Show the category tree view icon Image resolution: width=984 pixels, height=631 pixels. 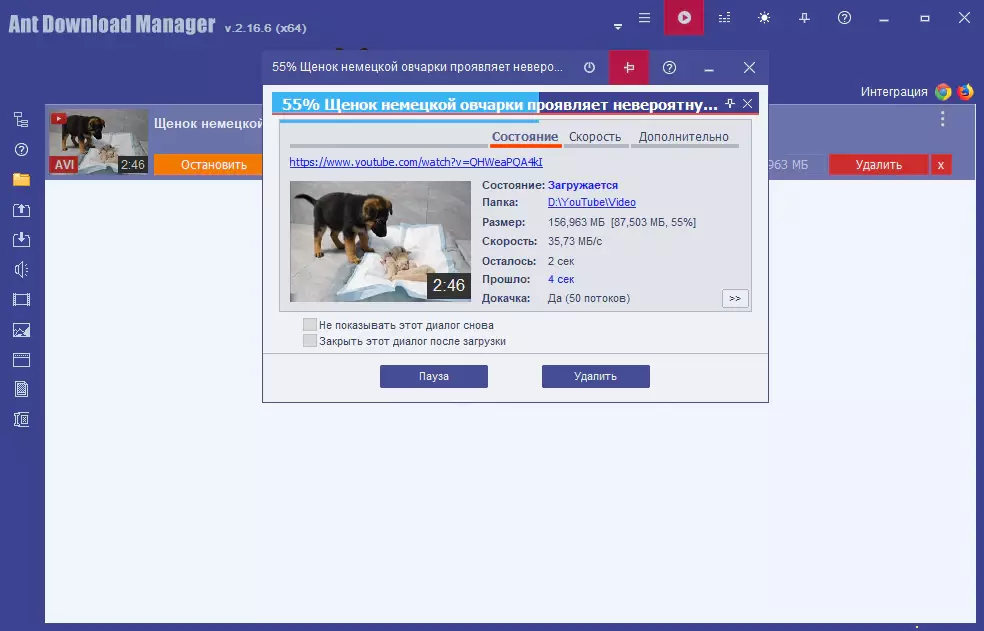(21, 120)
